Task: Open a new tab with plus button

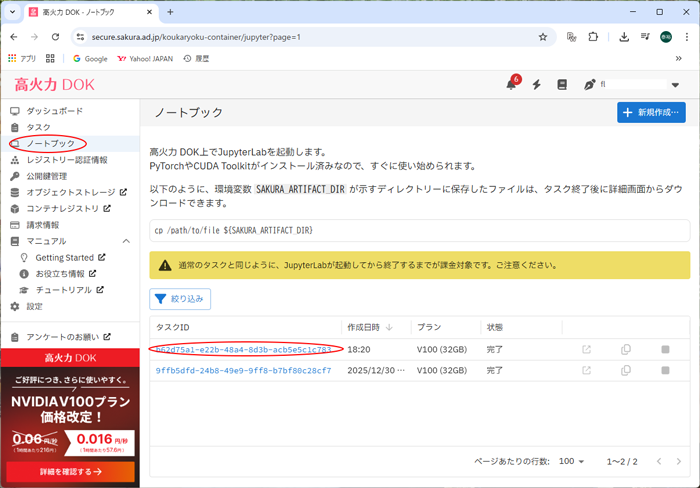Action: [170, 12]
